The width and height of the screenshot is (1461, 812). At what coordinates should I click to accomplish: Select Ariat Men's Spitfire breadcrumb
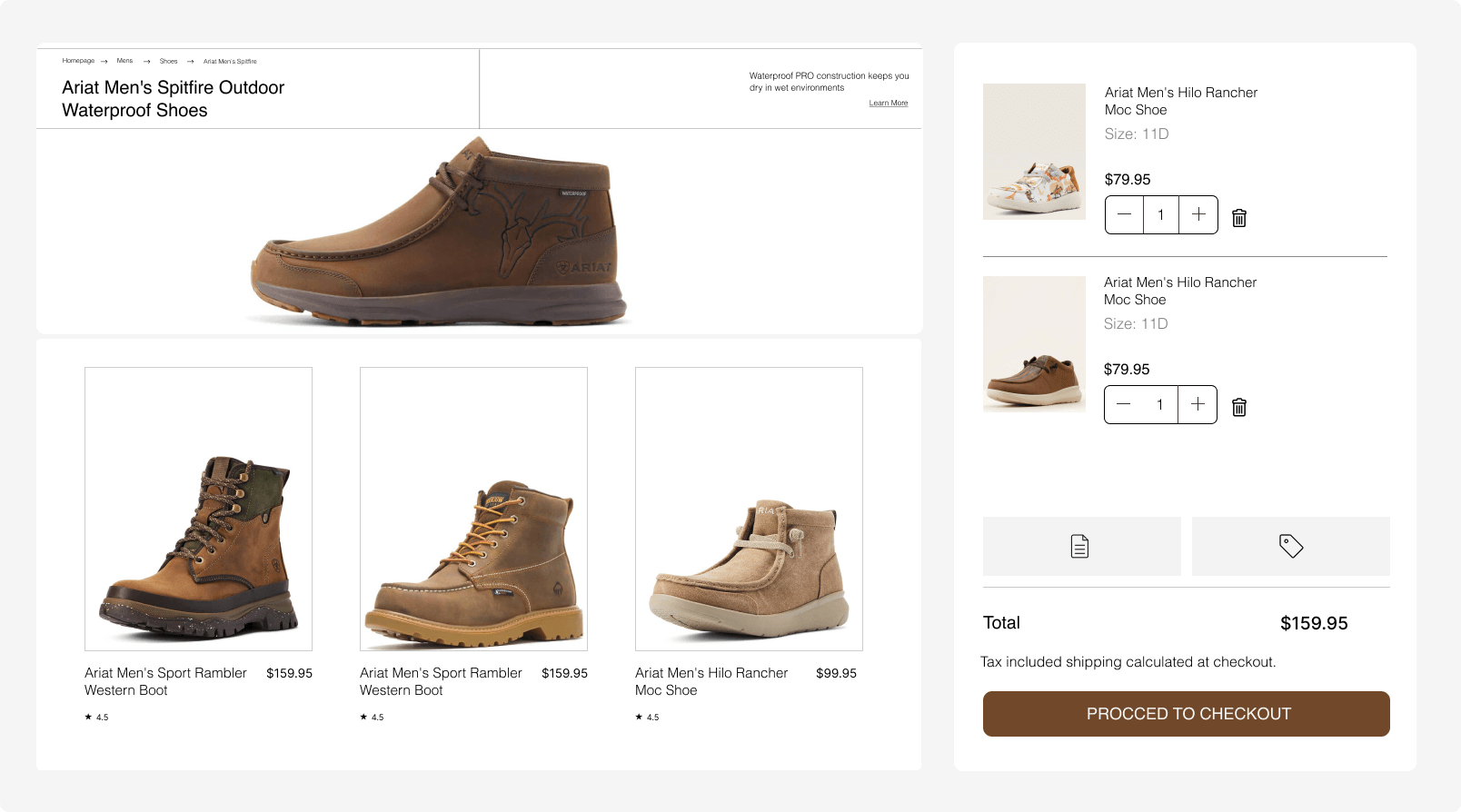(x=230, y=61)
